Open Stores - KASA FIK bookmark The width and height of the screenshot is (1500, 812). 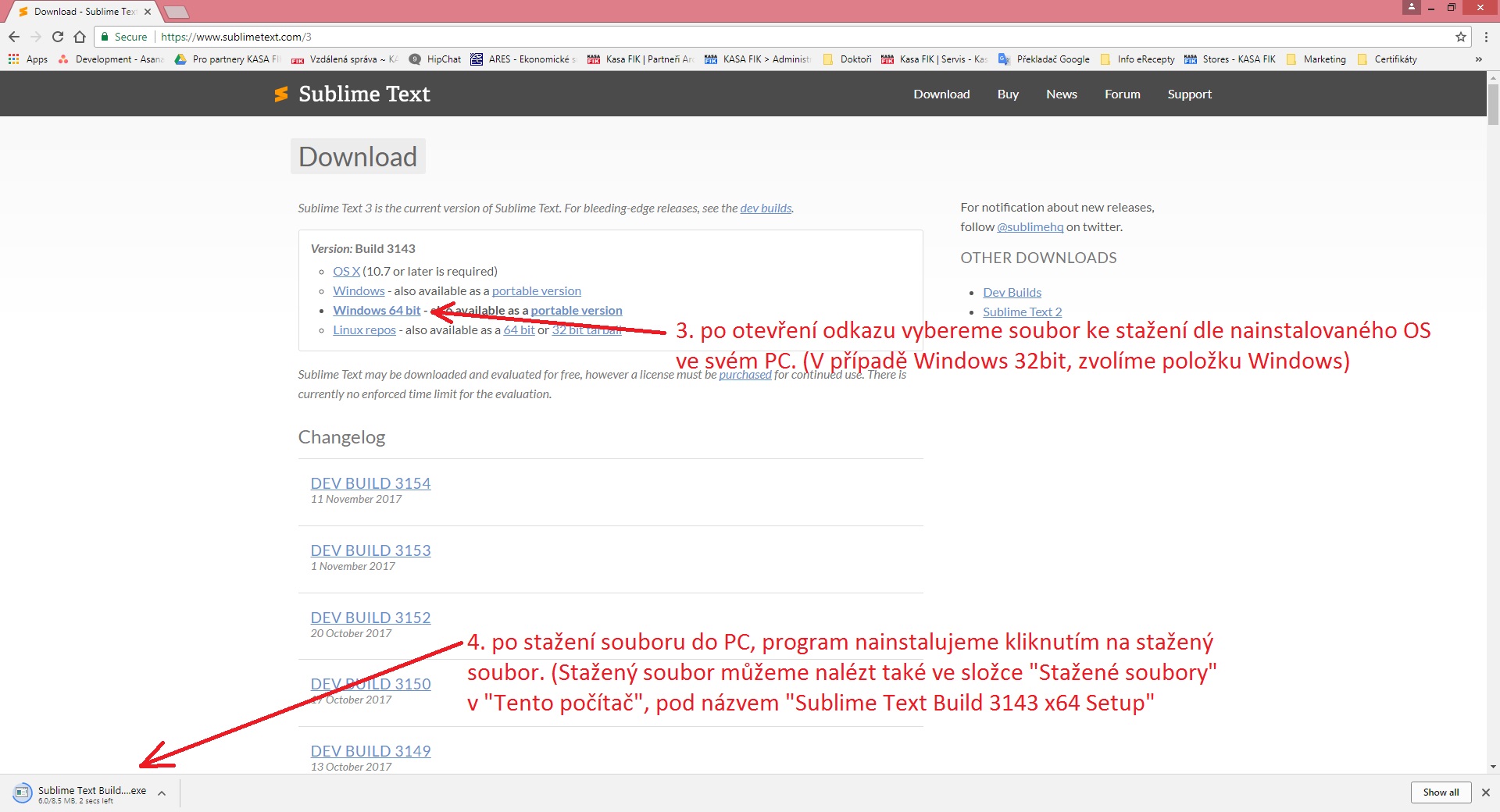coord(1230,59)
